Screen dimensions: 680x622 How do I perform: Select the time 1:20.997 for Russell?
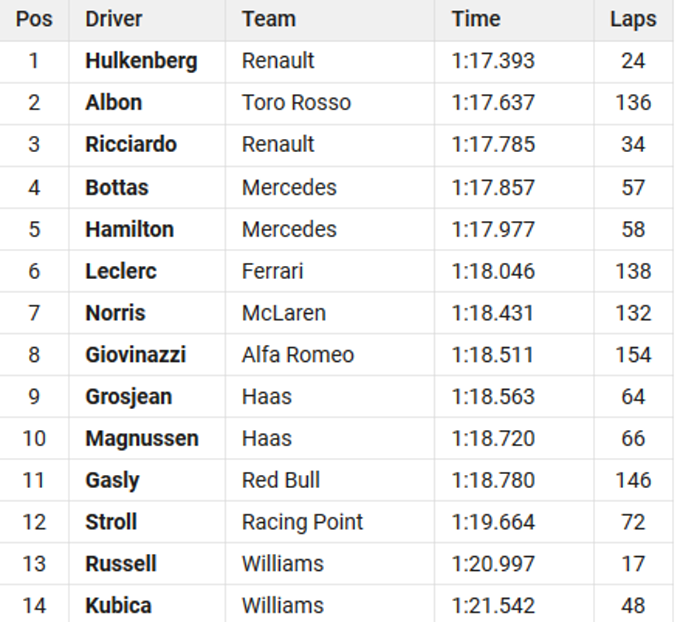click(493, 564)
